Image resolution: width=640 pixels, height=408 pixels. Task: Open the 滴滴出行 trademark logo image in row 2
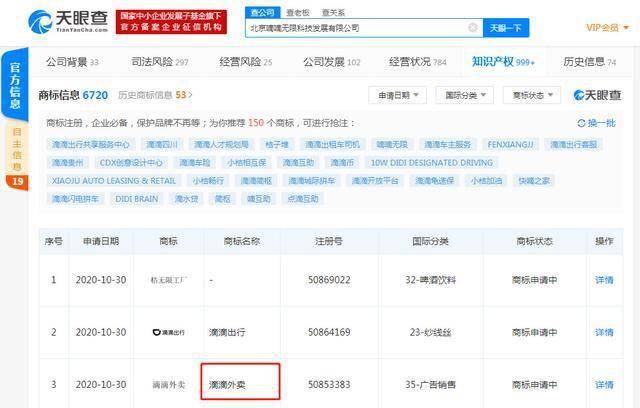[x=169, y=332]
